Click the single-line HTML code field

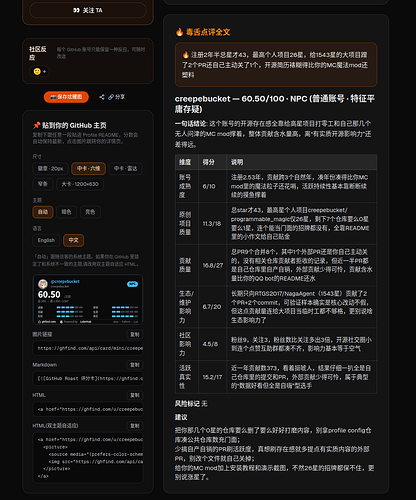click(88, 409)
